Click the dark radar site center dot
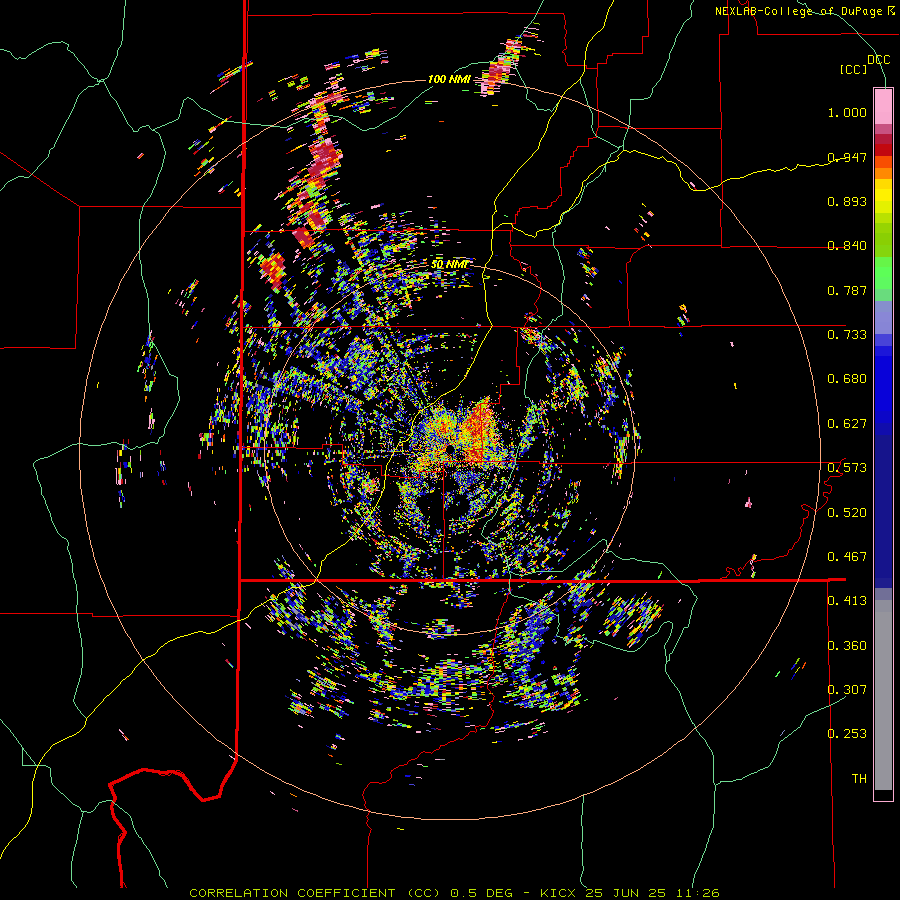 pyautogui.click(x=451, y=448)
